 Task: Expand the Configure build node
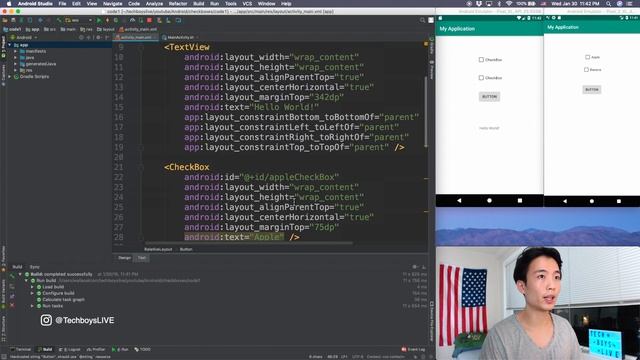point(32,293)
